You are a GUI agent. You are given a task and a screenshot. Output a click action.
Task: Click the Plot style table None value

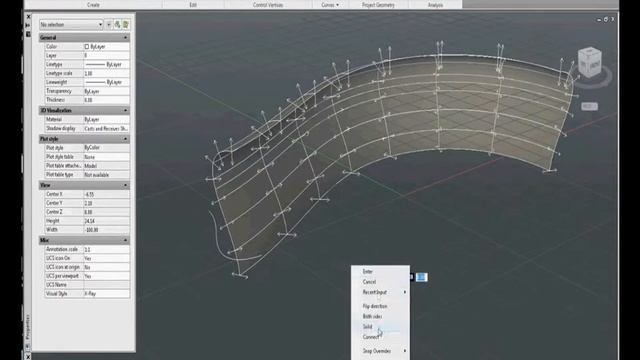point(107,157)
